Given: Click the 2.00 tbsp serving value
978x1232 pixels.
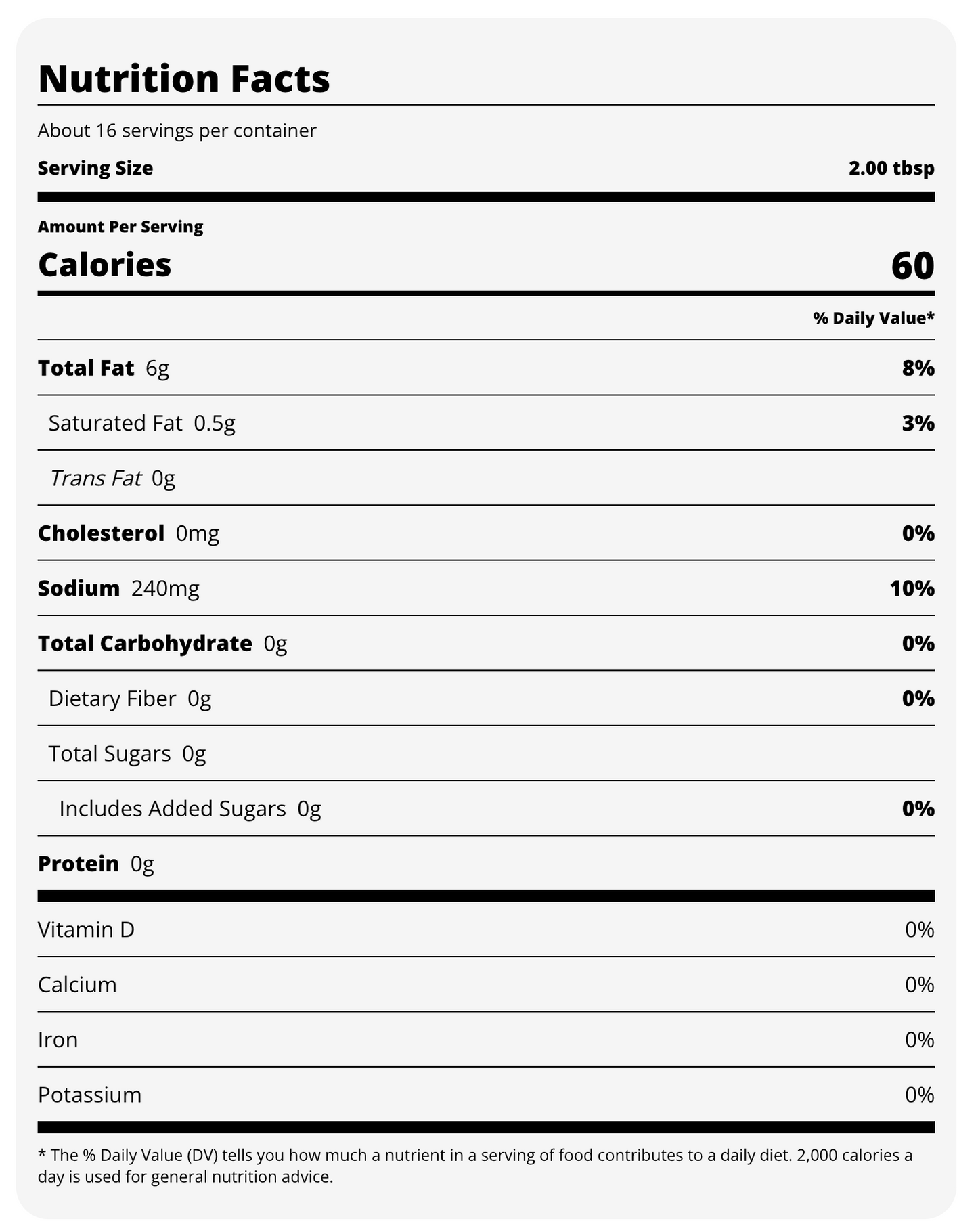Looking at the screenshot, I should (891, 168).
